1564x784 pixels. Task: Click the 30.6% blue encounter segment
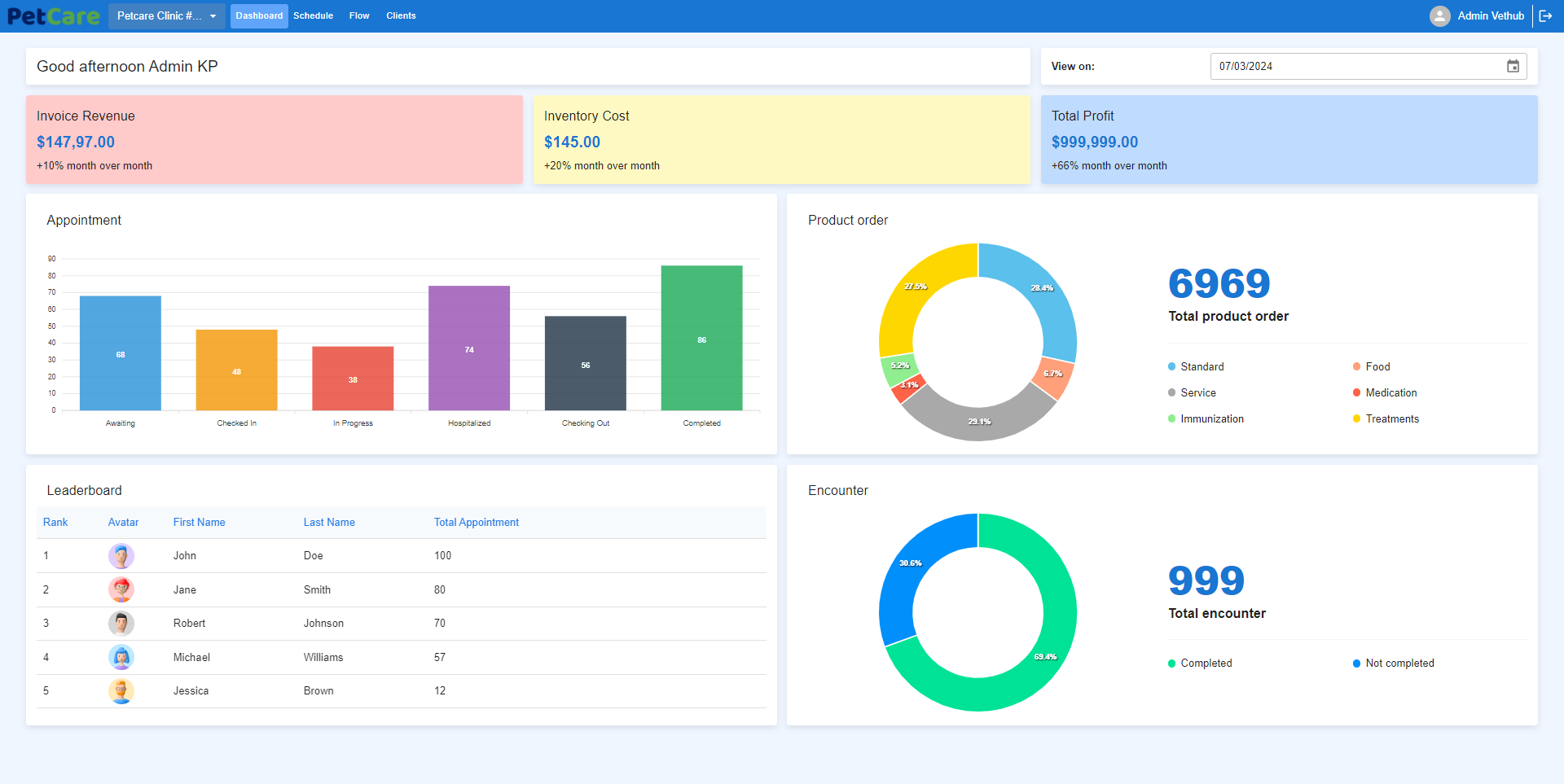click(x=911, y=563)
